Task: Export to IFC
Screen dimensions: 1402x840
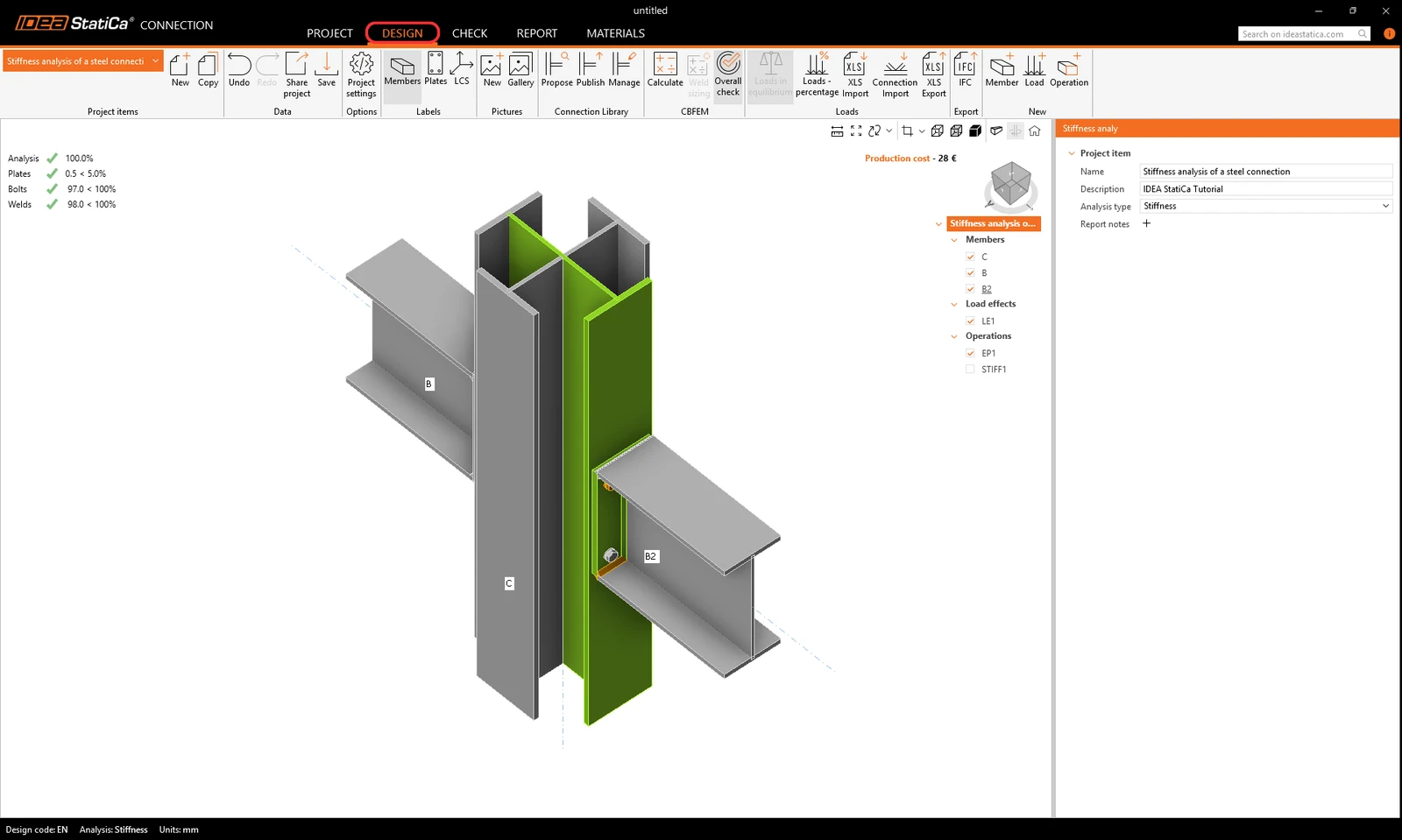Action: [965, 70]
